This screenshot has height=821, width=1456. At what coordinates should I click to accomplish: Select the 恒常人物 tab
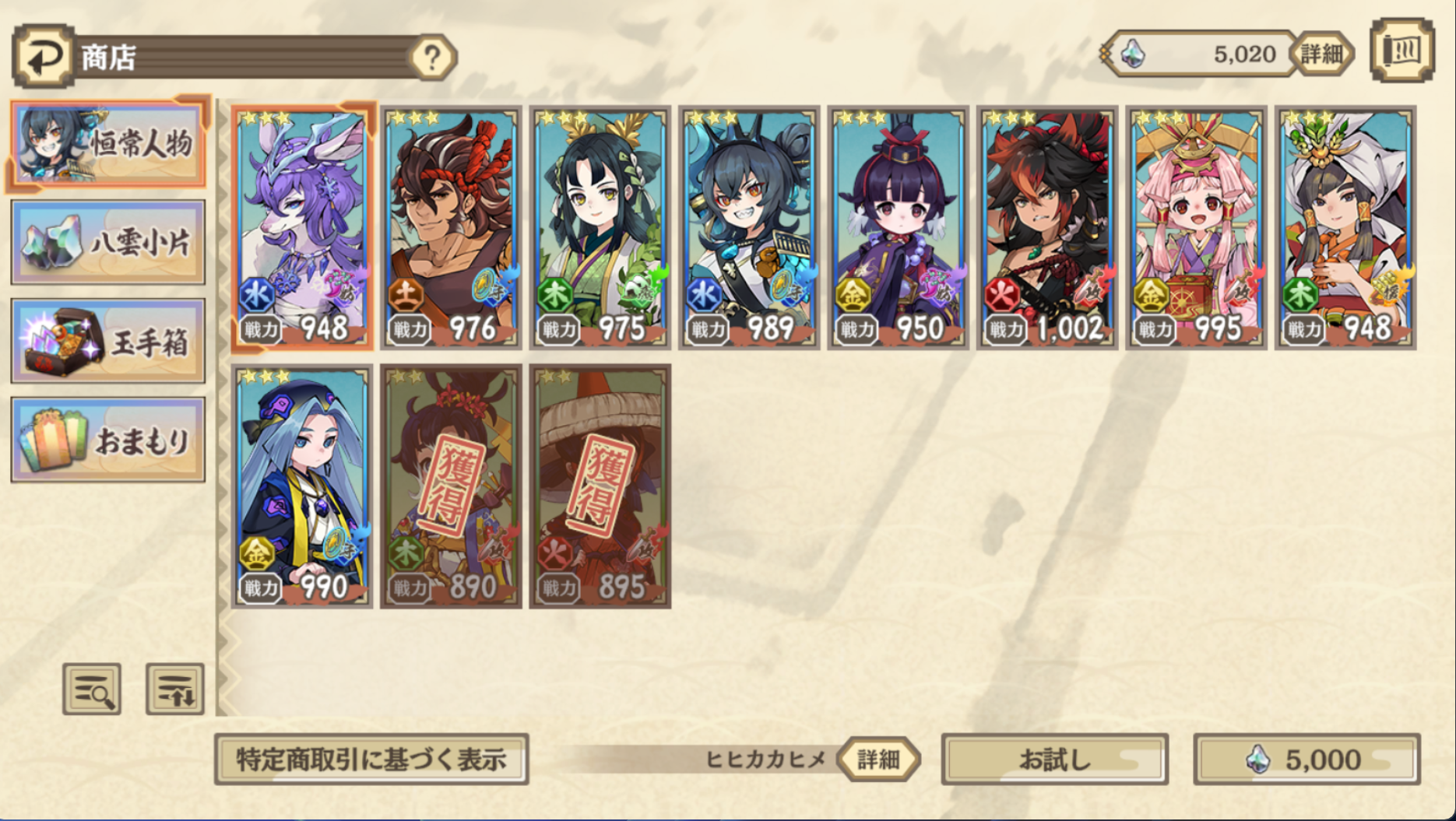coord(108,143)
